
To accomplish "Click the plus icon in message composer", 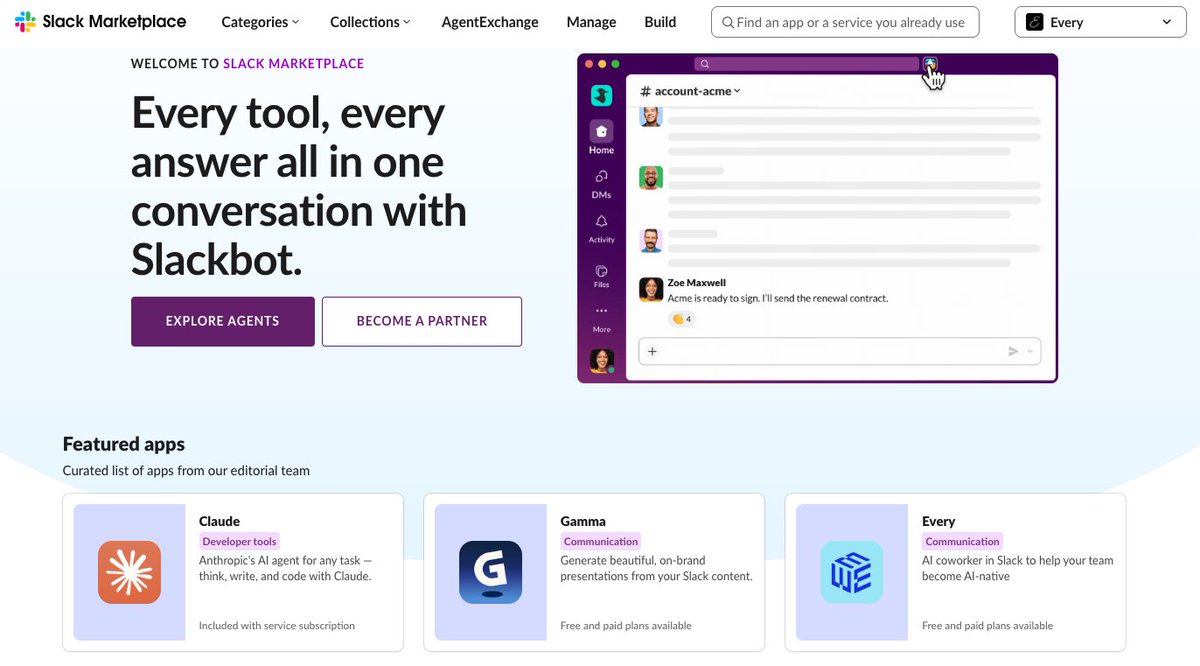I will pyautogui.click(x=652, y=351).
